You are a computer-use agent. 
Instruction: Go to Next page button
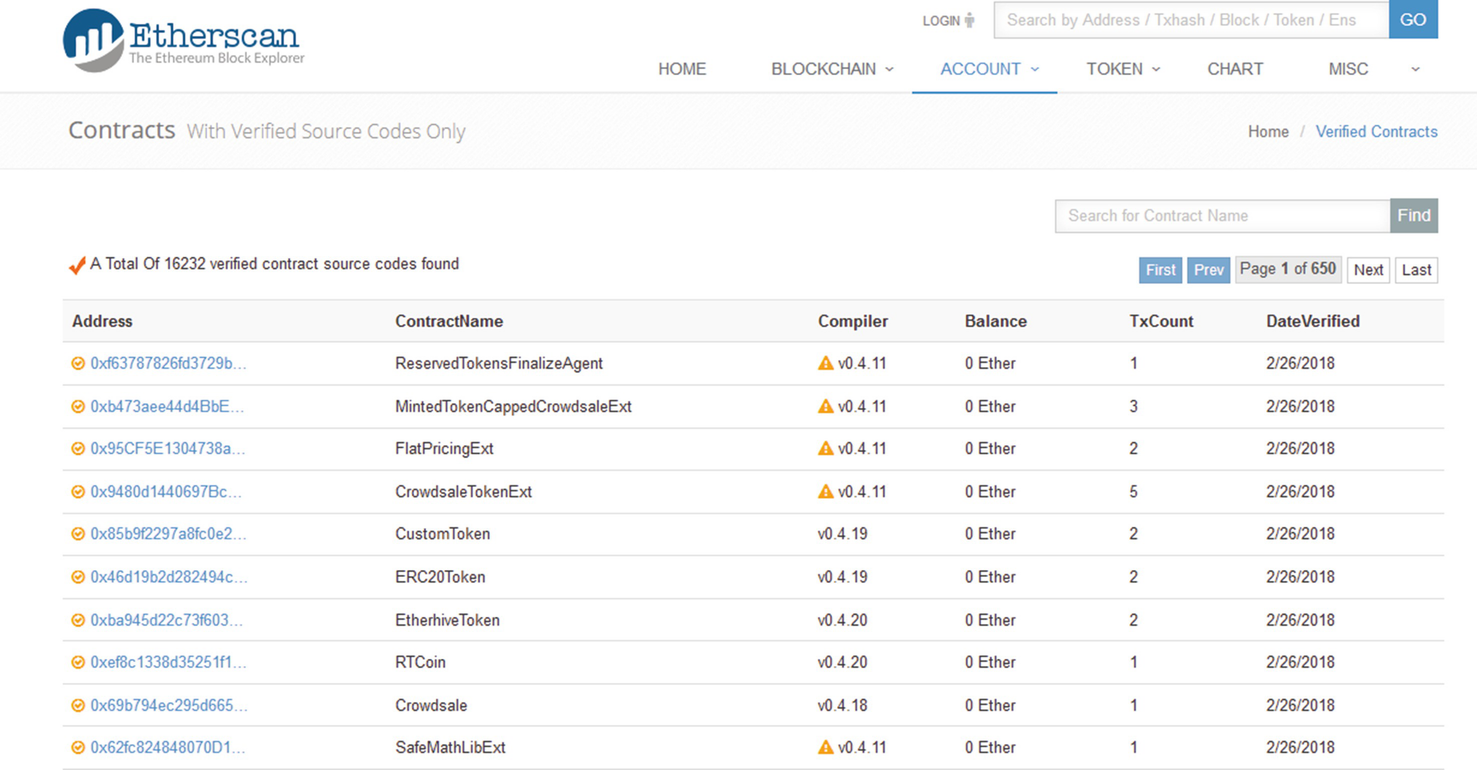click(1368, 270)
